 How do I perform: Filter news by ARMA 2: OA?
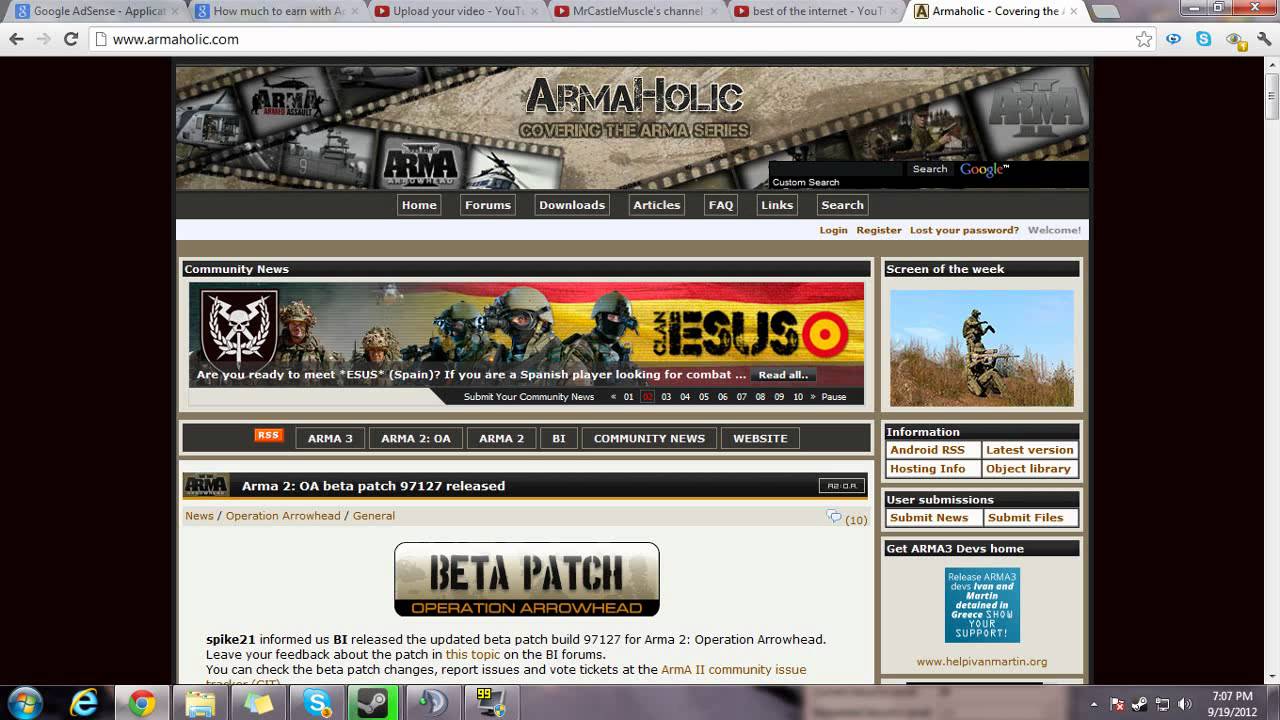416,438
